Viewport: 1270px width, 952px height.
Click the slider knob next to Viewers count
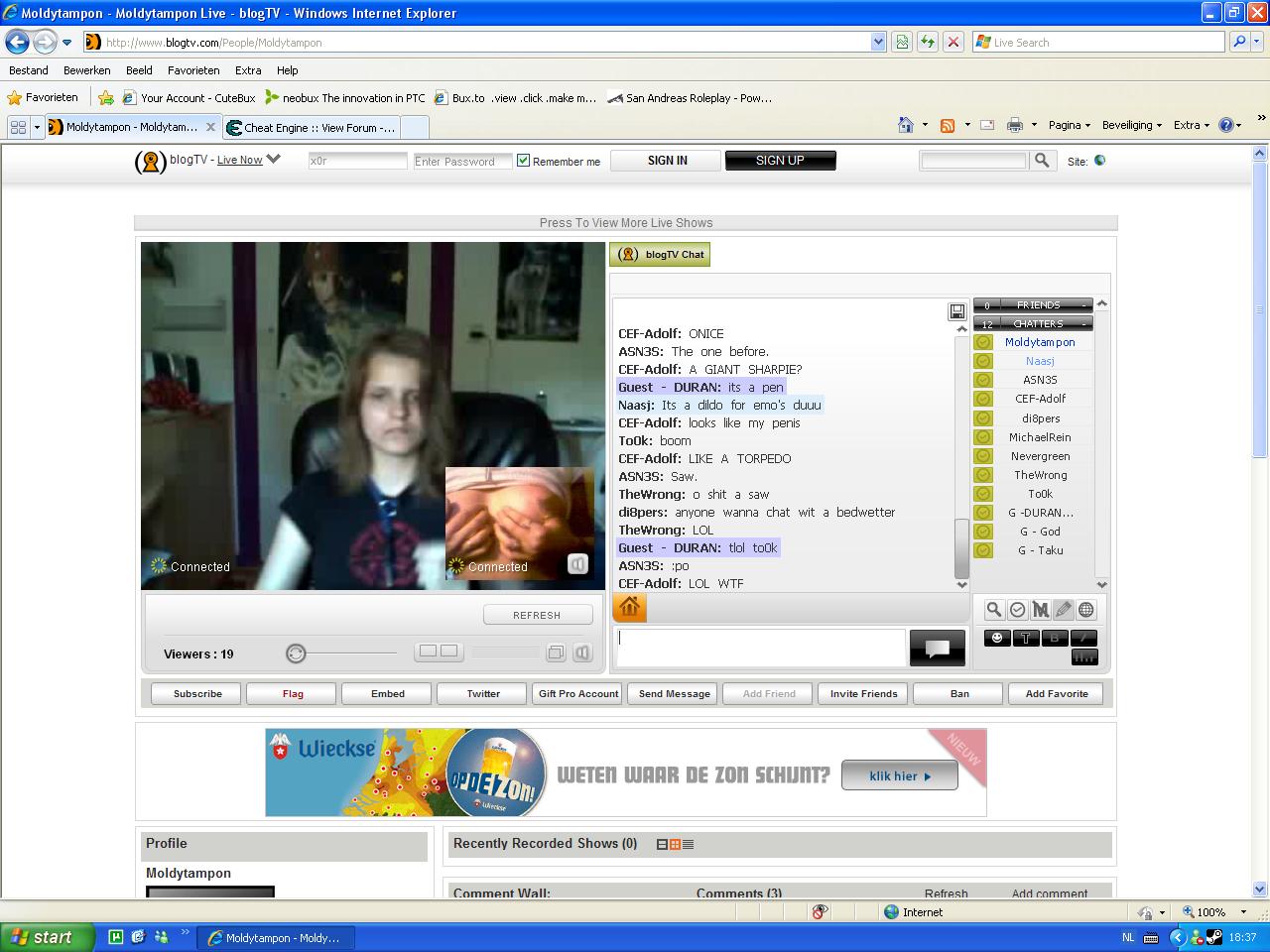[296, 653]
